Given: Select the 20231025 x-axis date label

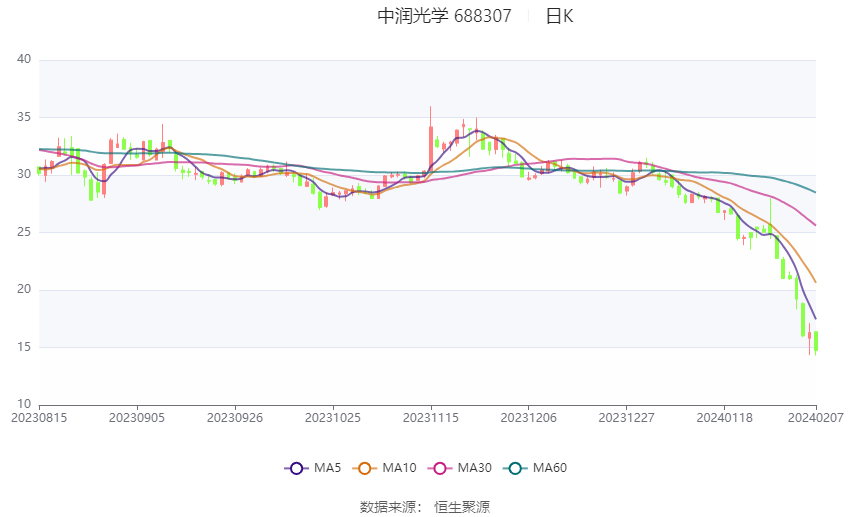Looking at the screenshot, I should [x=333, y=418].
